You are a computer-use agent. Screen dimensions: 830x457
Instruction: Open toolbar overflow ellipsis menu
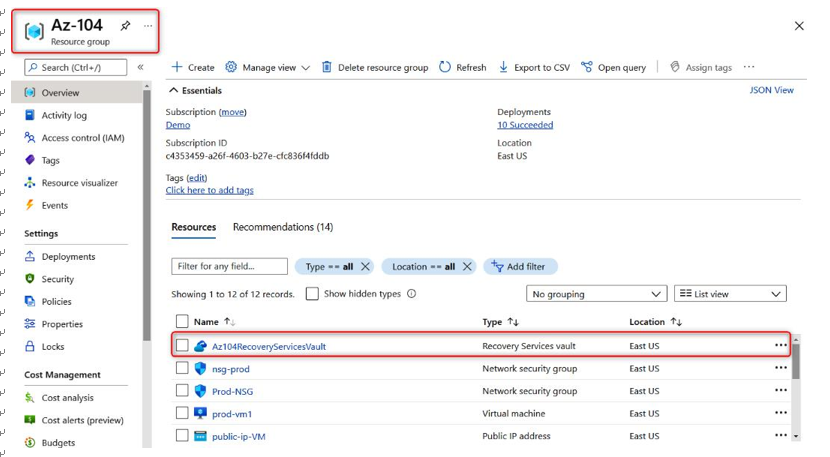748,67
